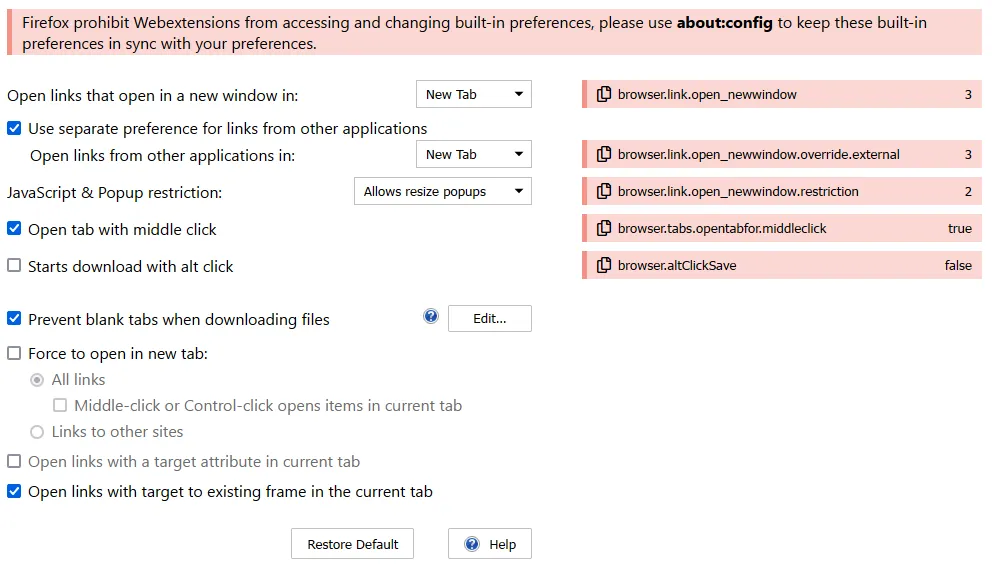Toggle Prevent blank tabs when downloading files
Image resolution: width=992 pixels, height=571 pixels.
(x=14, y=319)
